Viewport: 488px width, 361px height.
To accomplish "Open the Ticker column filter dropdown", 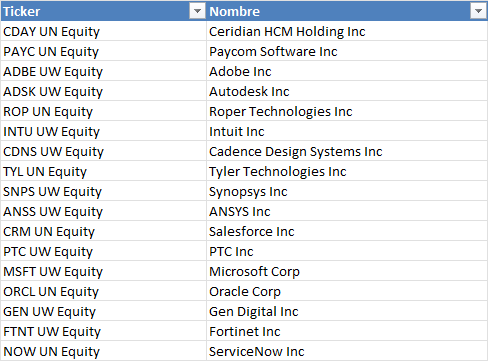I will pyautogui.click(x=197, y=11).
